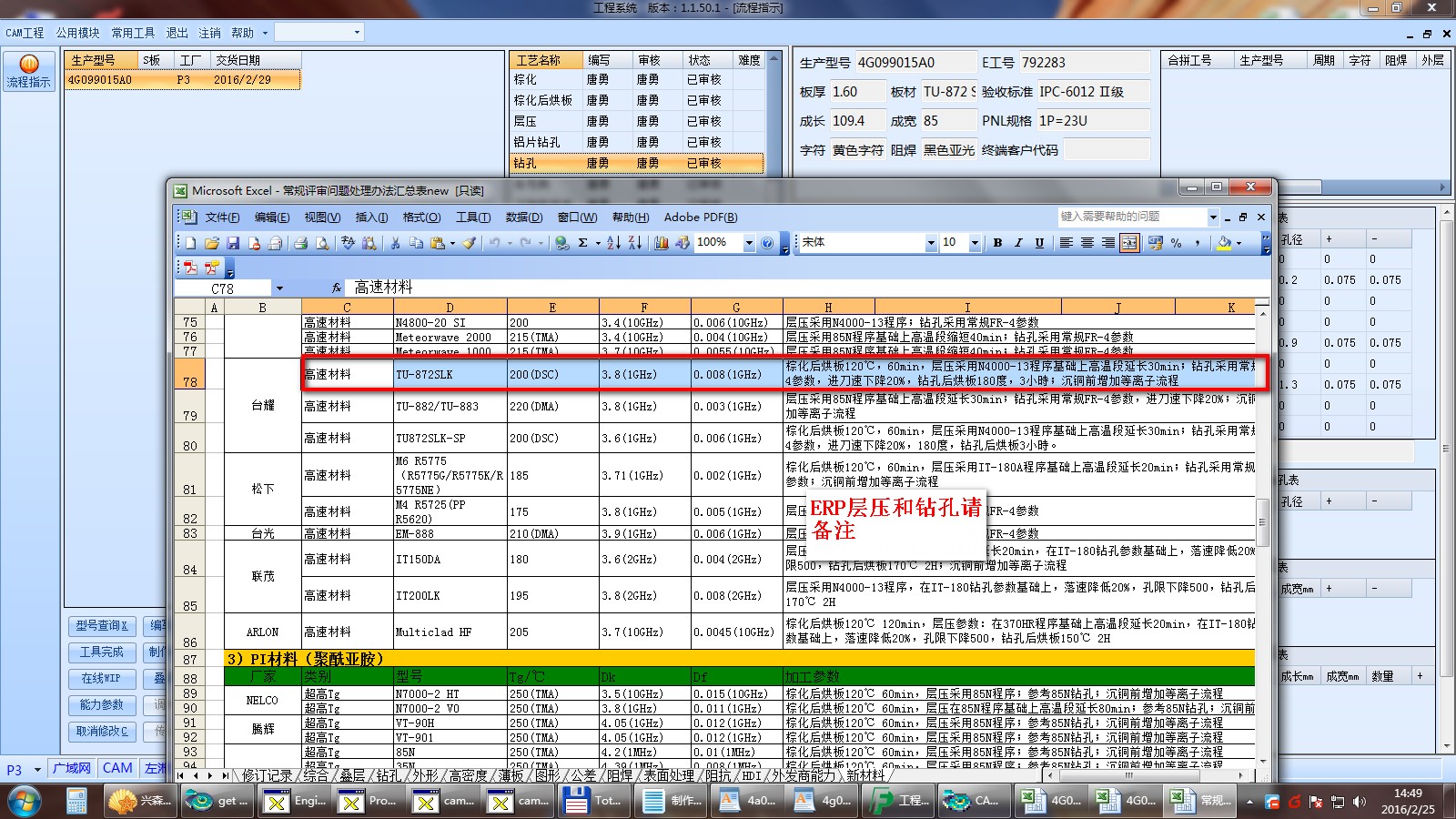Sort descending with the Z-A icon
Screen dimensions: 1456x819
634,243
